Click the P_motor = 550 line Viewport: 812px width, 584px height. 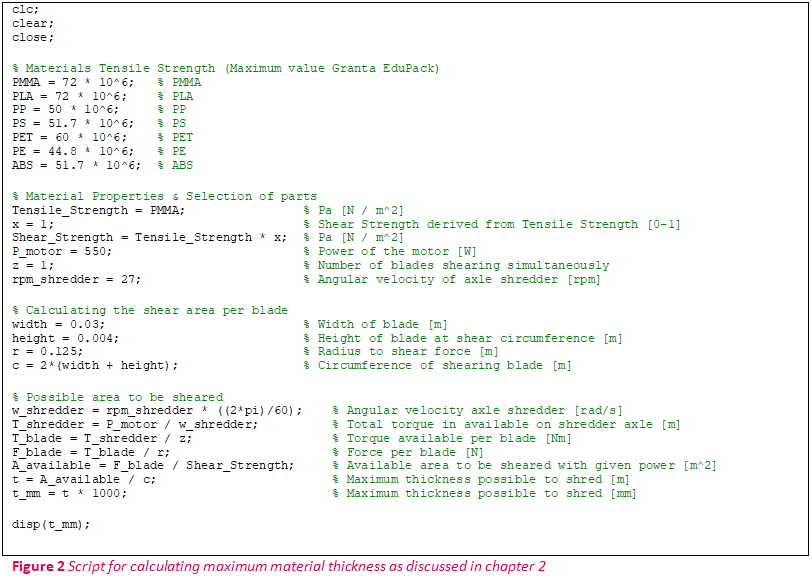pos(60,251)
